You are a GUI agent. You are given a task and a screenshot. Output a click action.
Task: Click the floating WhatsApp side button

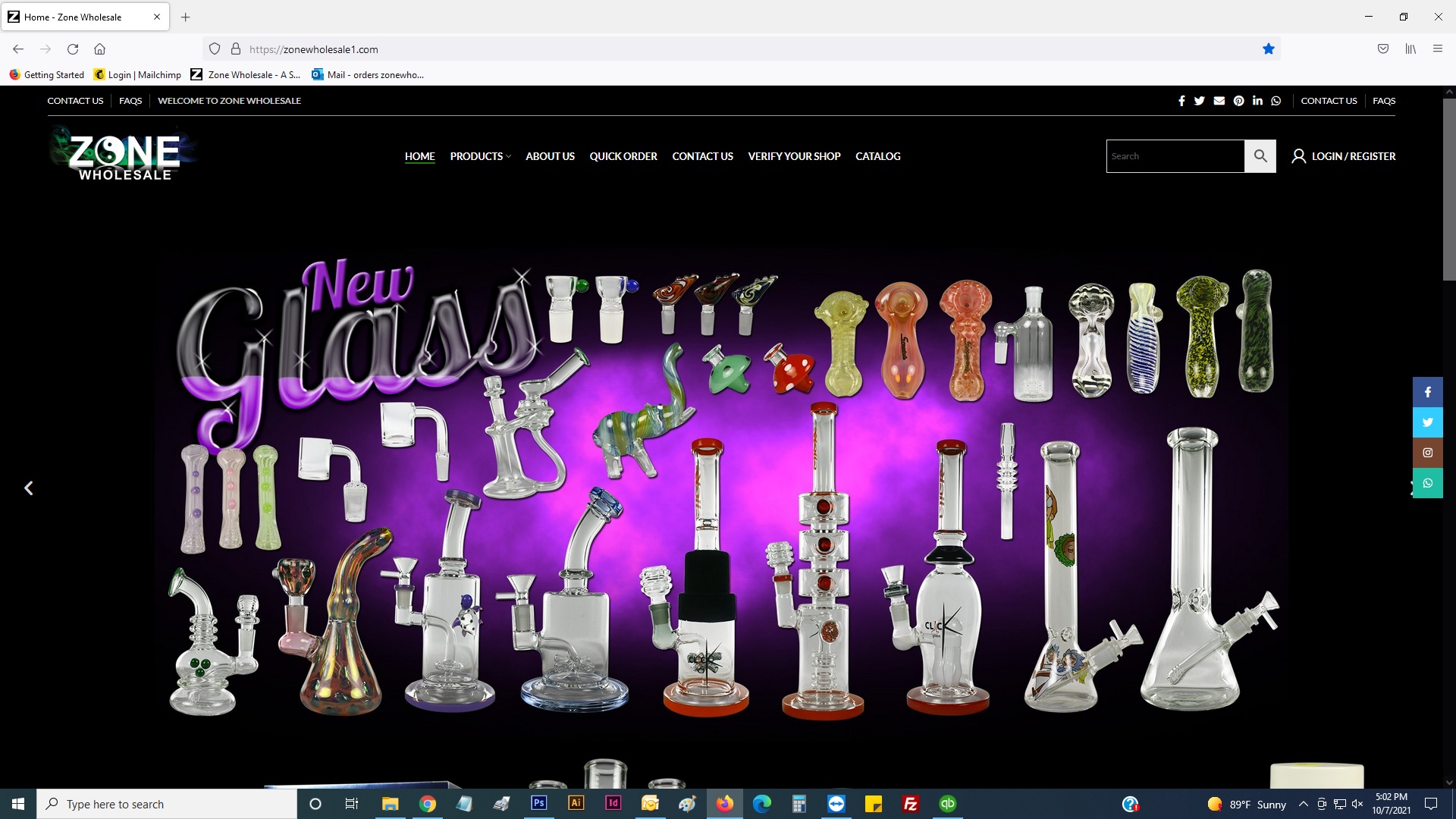coord(1427,483)
